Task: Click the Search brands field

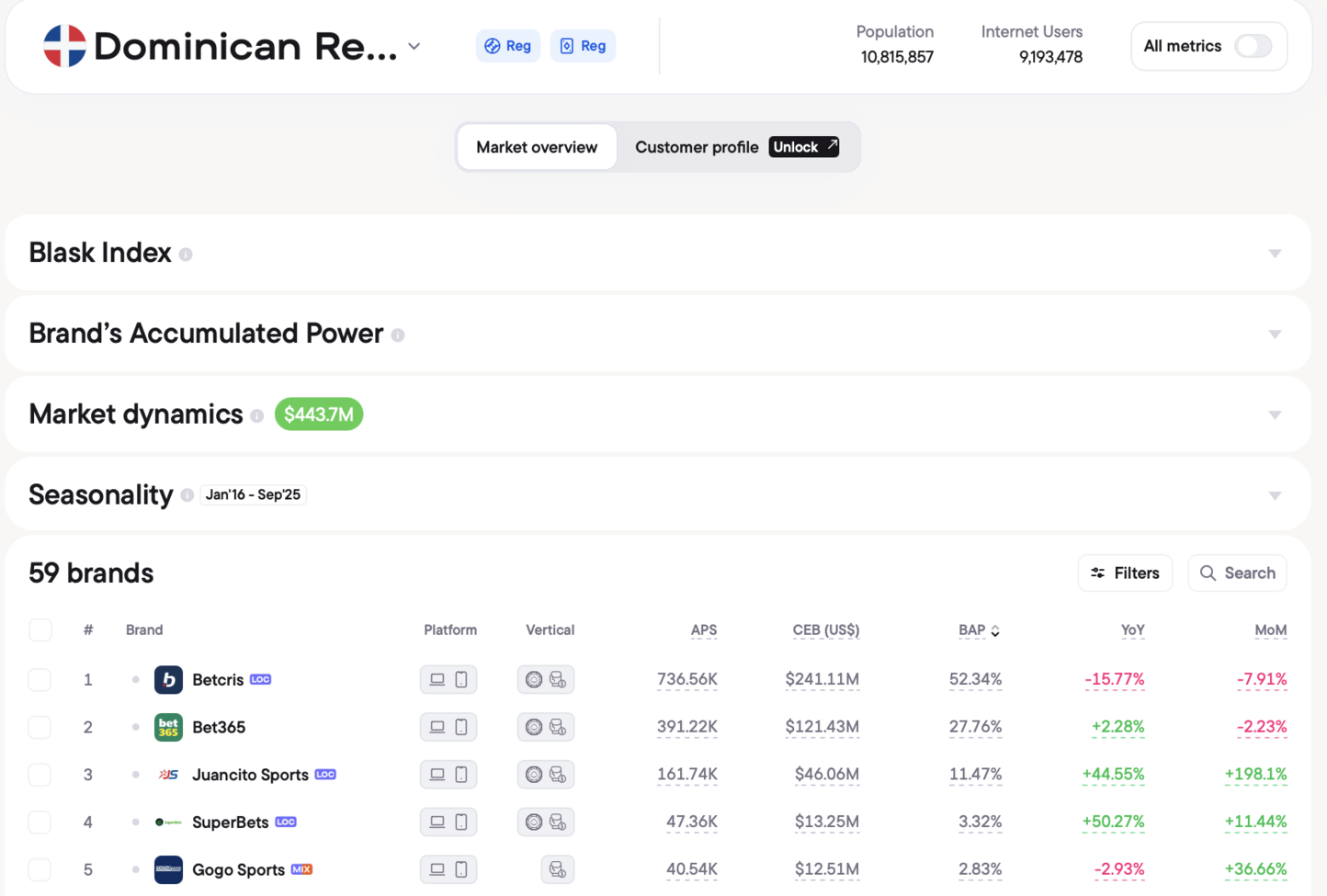Action: pos(1237,573)
